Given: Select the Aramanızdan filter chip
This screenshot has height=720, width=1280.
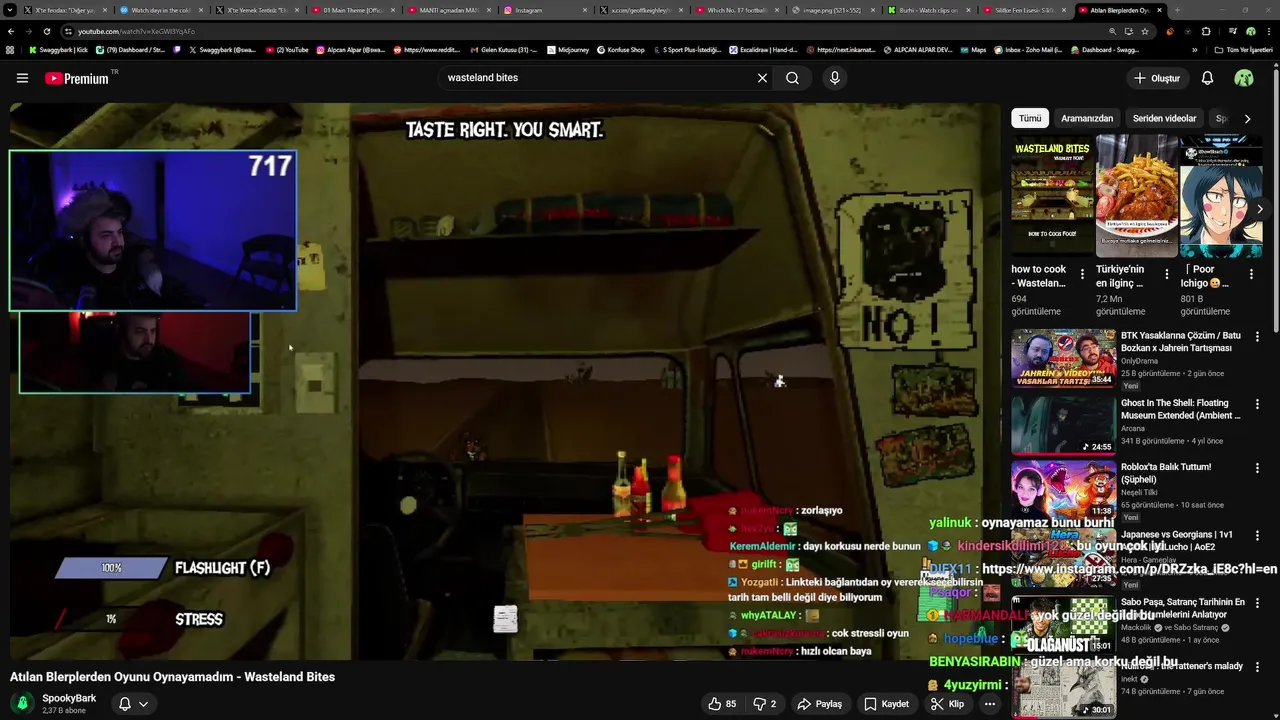Looking at the screenshot, I should pos(1087,118).
